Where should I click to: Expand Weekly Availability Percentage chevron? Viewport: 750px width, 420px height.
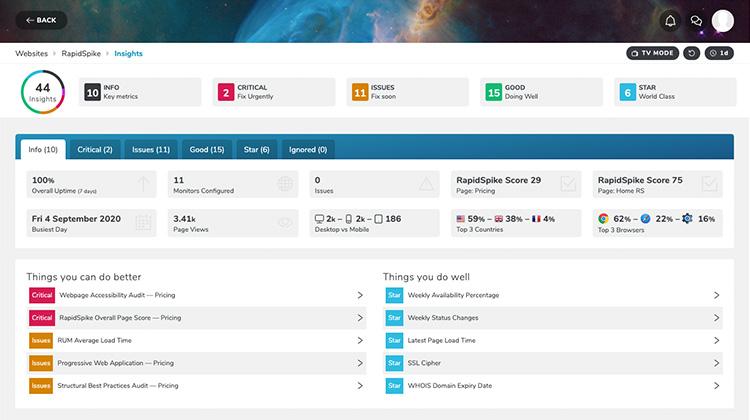coord(717,295)
